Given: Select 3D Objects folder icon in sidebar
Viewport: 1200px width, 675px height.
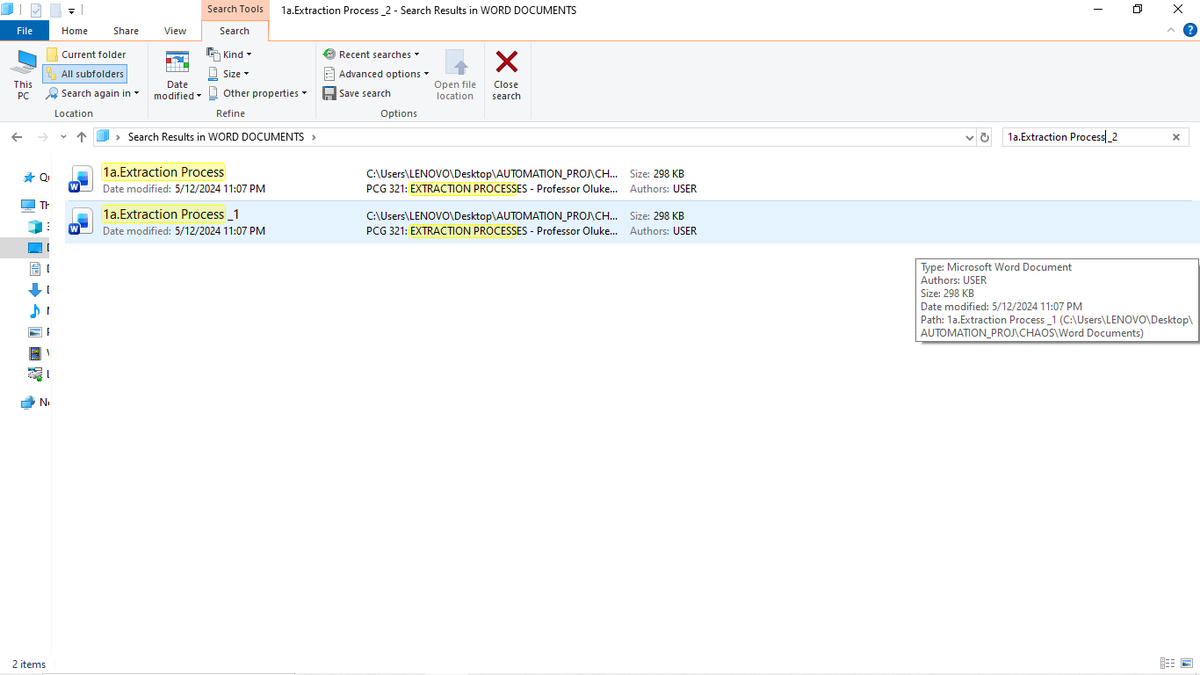Looking at the screenshot, I should point(36,226).
